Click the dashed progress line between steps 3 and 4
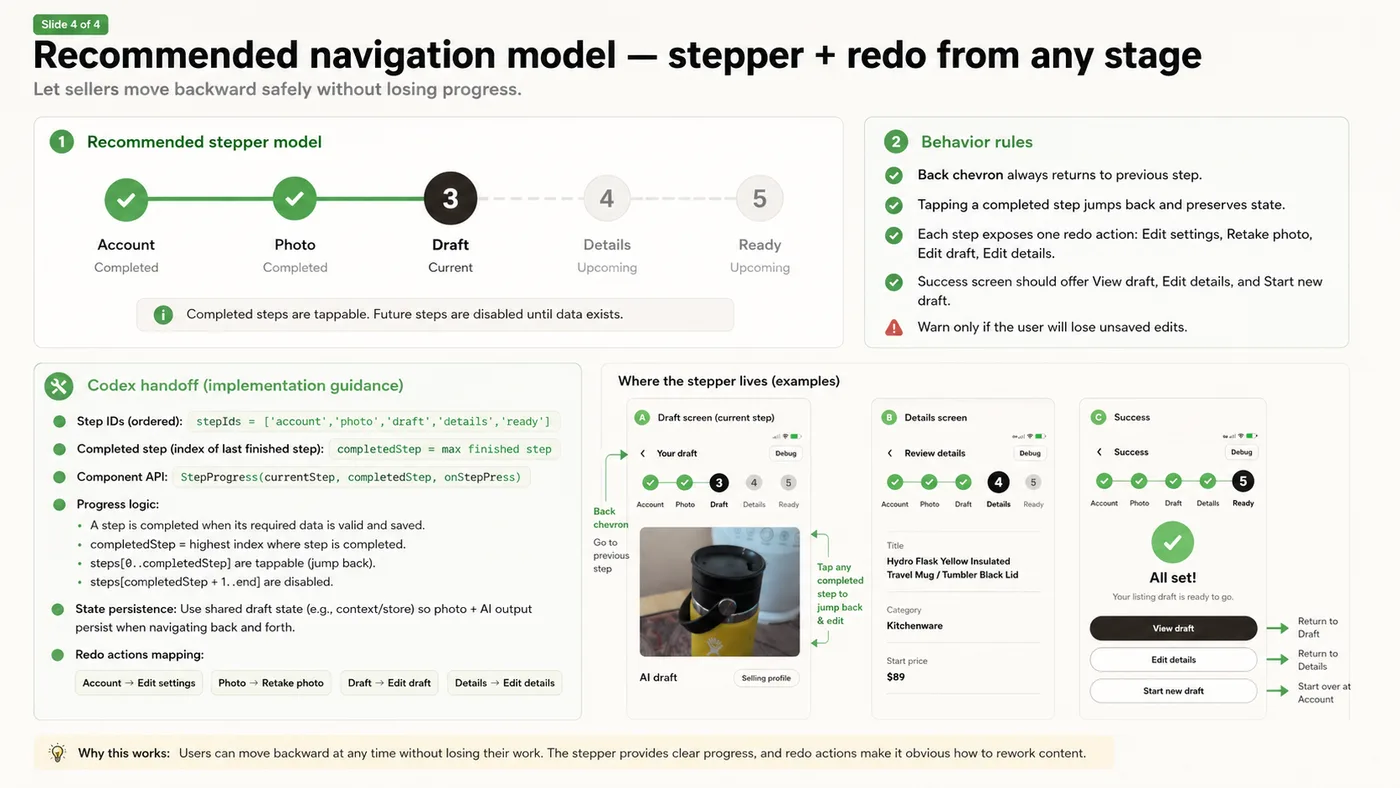Image resolution: width=1400 pixels, height=788 pixels. point(530,199)
